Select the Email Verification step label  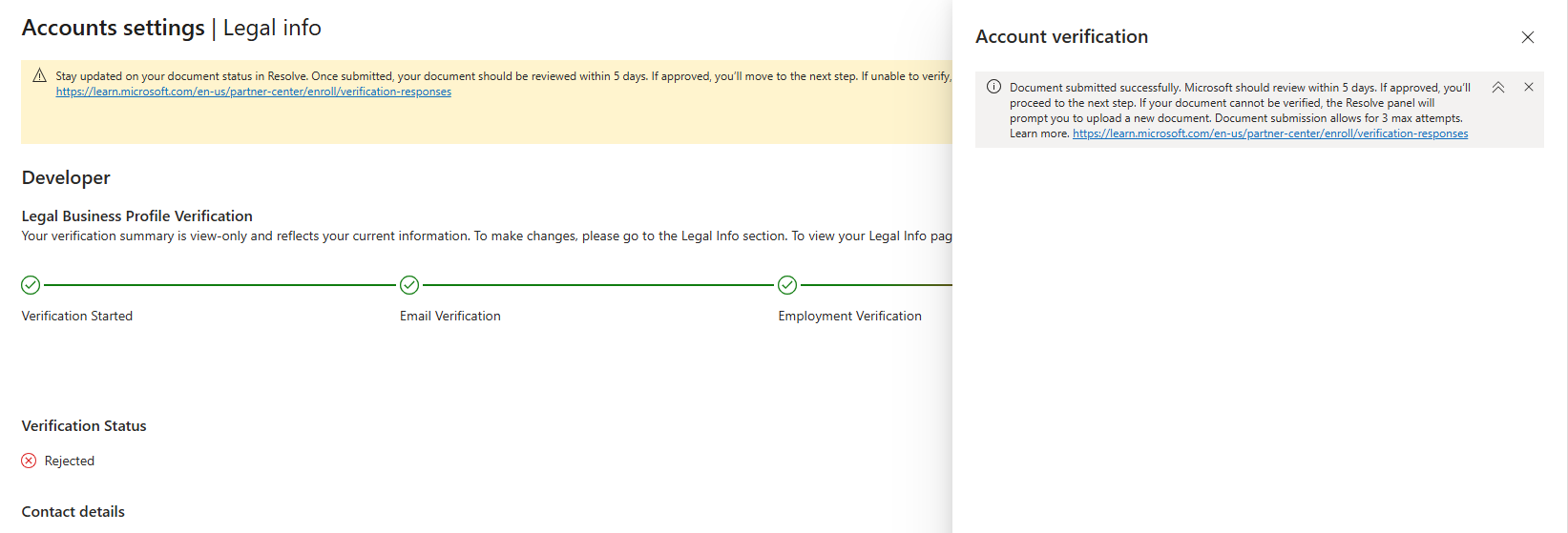[x=450, y=316]
